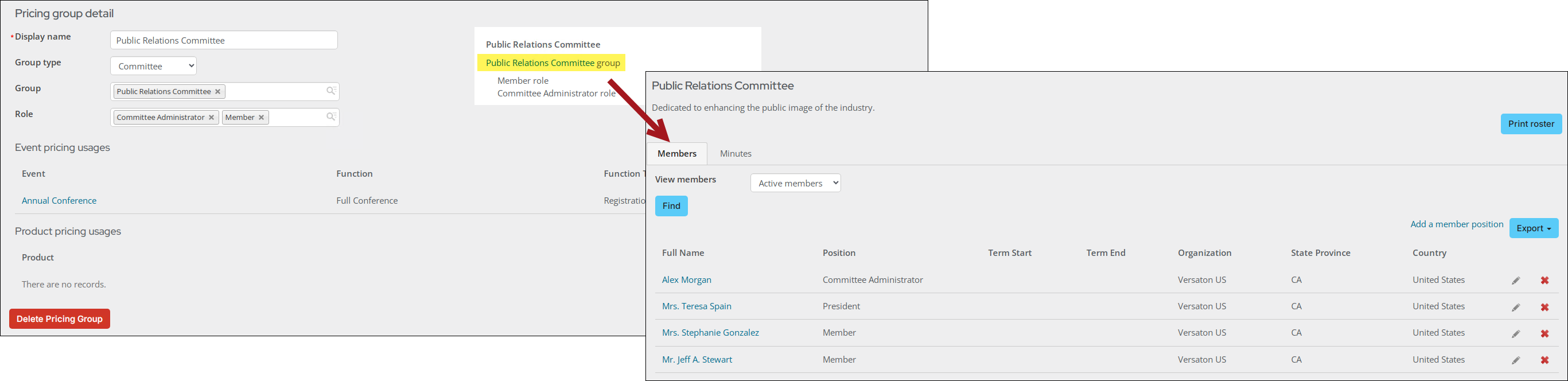The width and height of the screenshot is (1568, 381).
Task: Select the Members tab
Action: tap(676, 153)
